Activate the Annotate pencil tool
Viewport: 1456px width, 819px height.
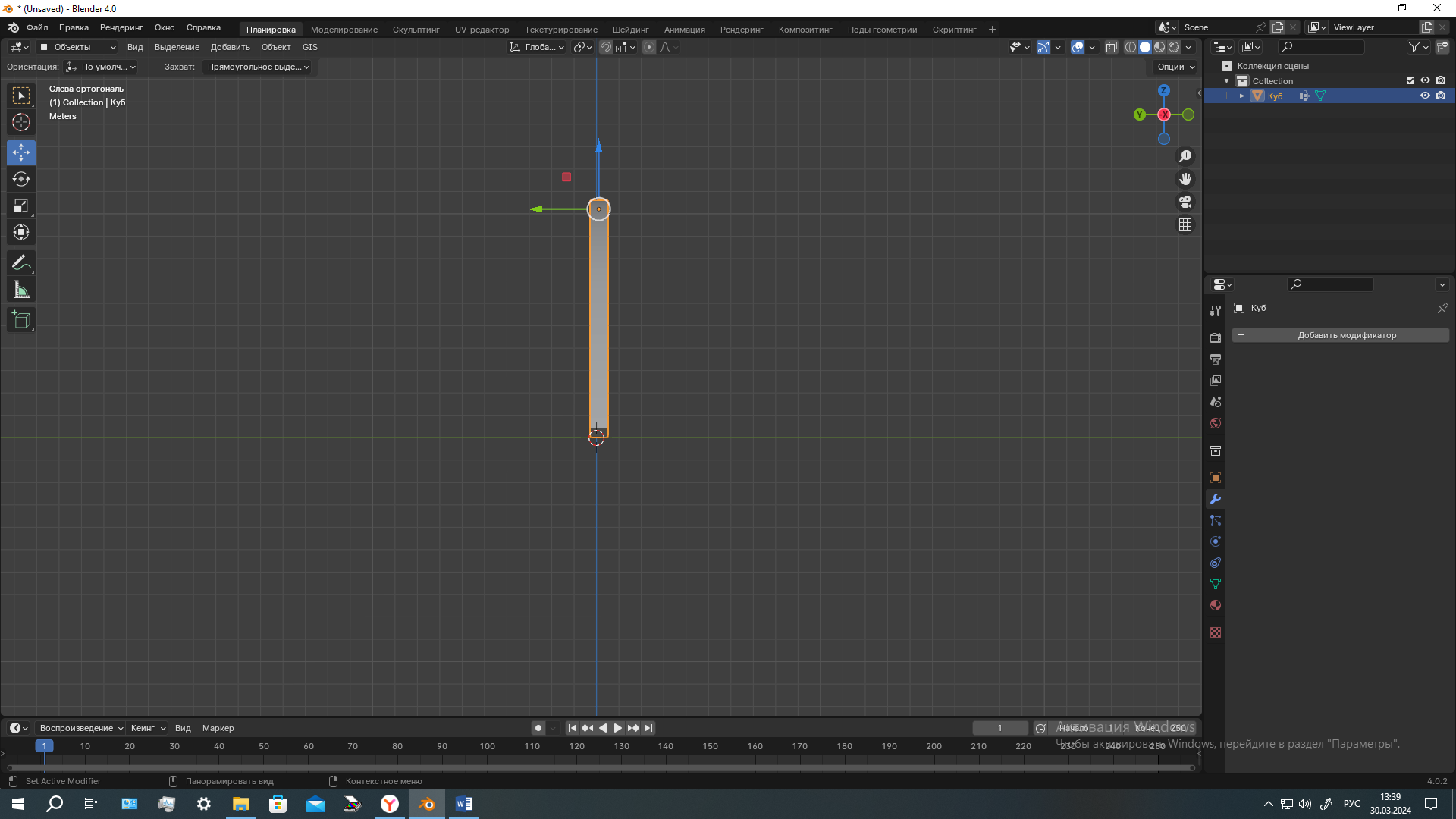[x=21, y=263]
